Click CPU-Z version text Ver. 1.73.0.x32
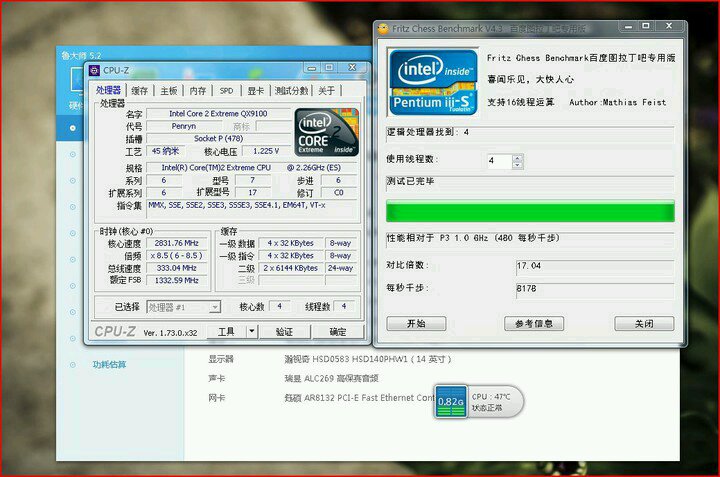The height and width of the screenshot is (477, 720). click(x=170, y=333)
